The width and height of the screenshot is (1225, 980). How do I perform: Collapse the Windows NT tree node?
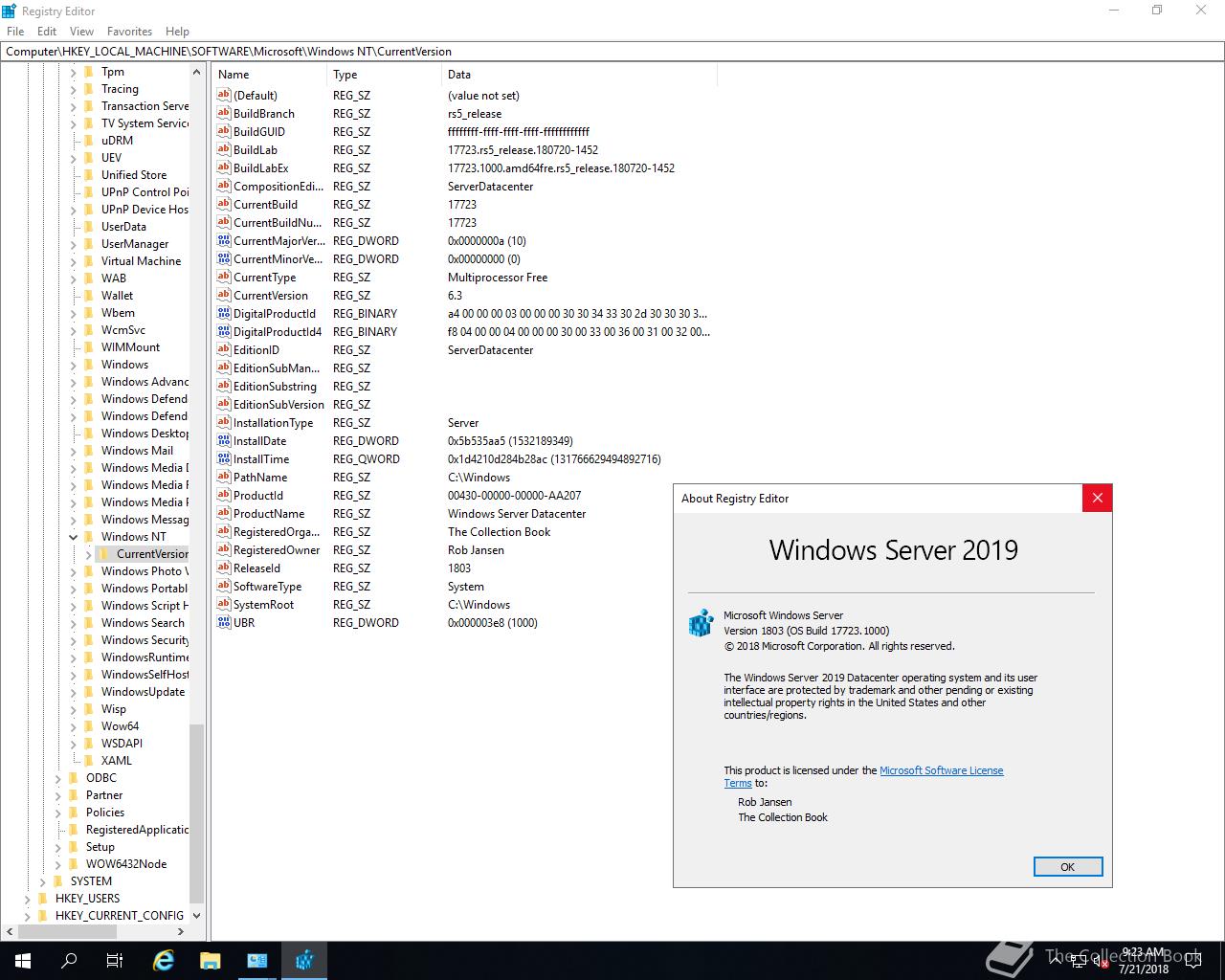73,537
